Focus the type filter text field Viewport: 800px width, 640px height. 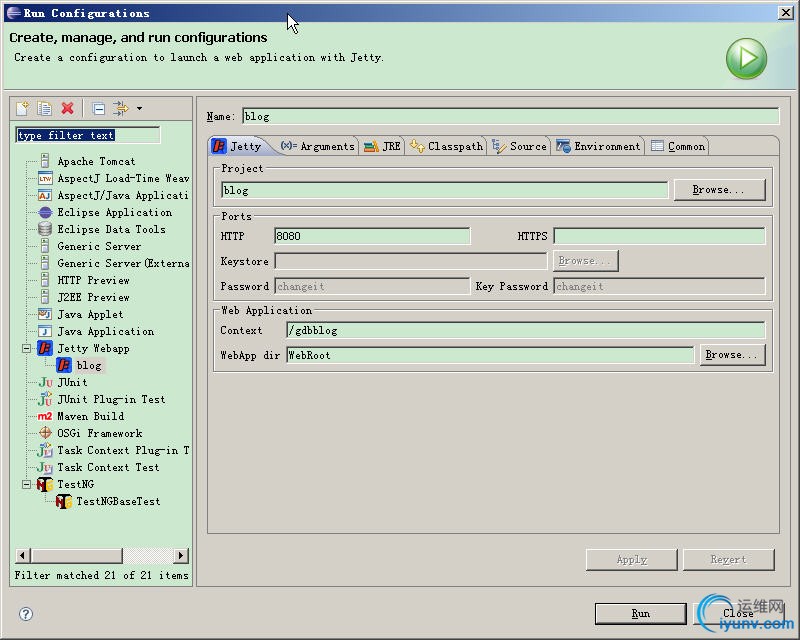tap(88, 135)
